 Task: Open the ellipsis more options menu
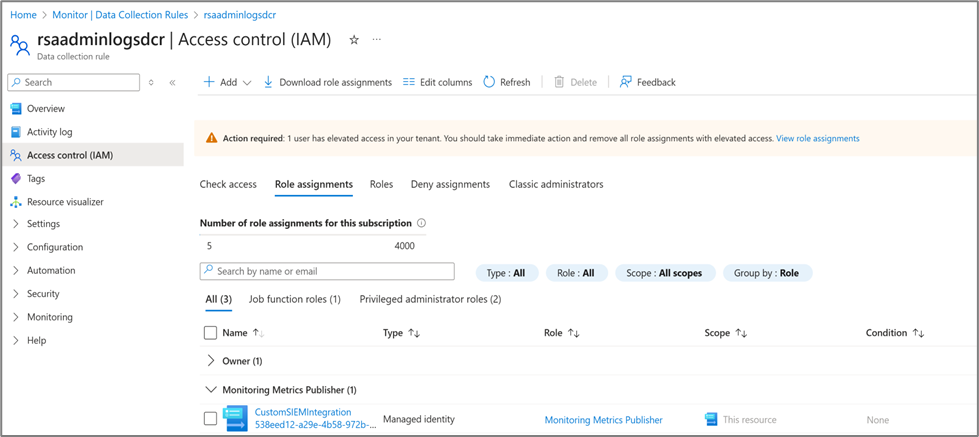[x=377, y=40]
